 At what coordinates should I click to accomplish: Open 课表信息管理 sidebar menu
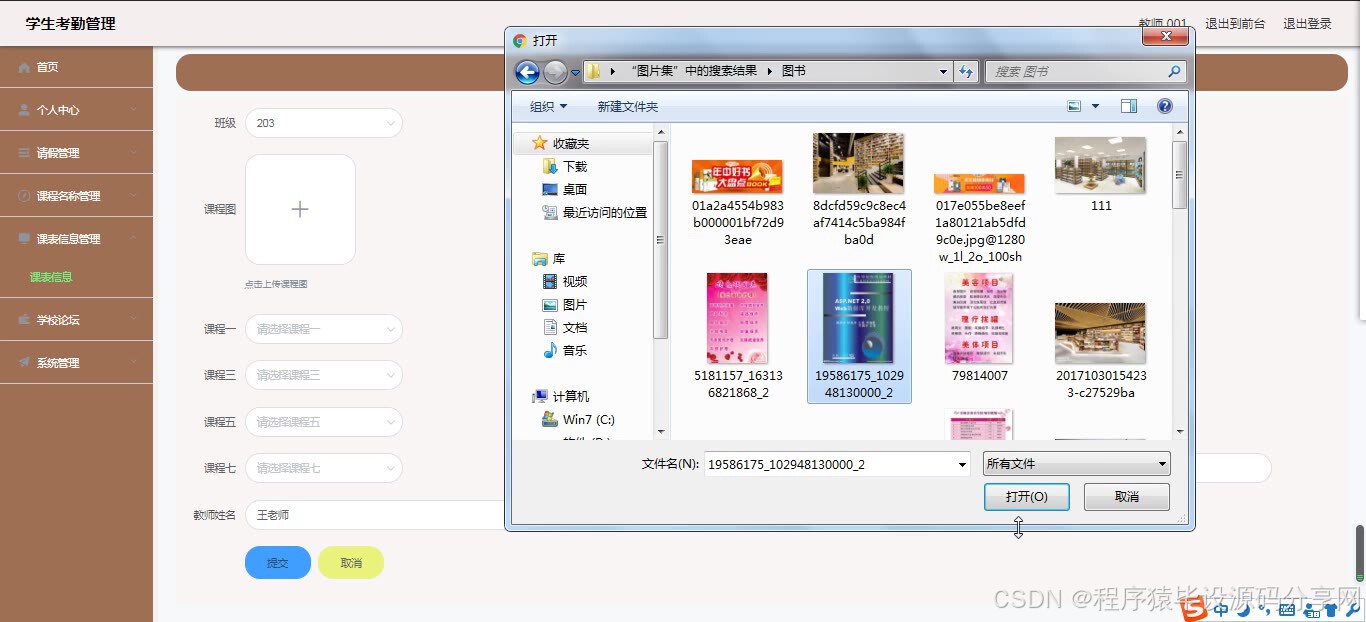coord(76,239)
